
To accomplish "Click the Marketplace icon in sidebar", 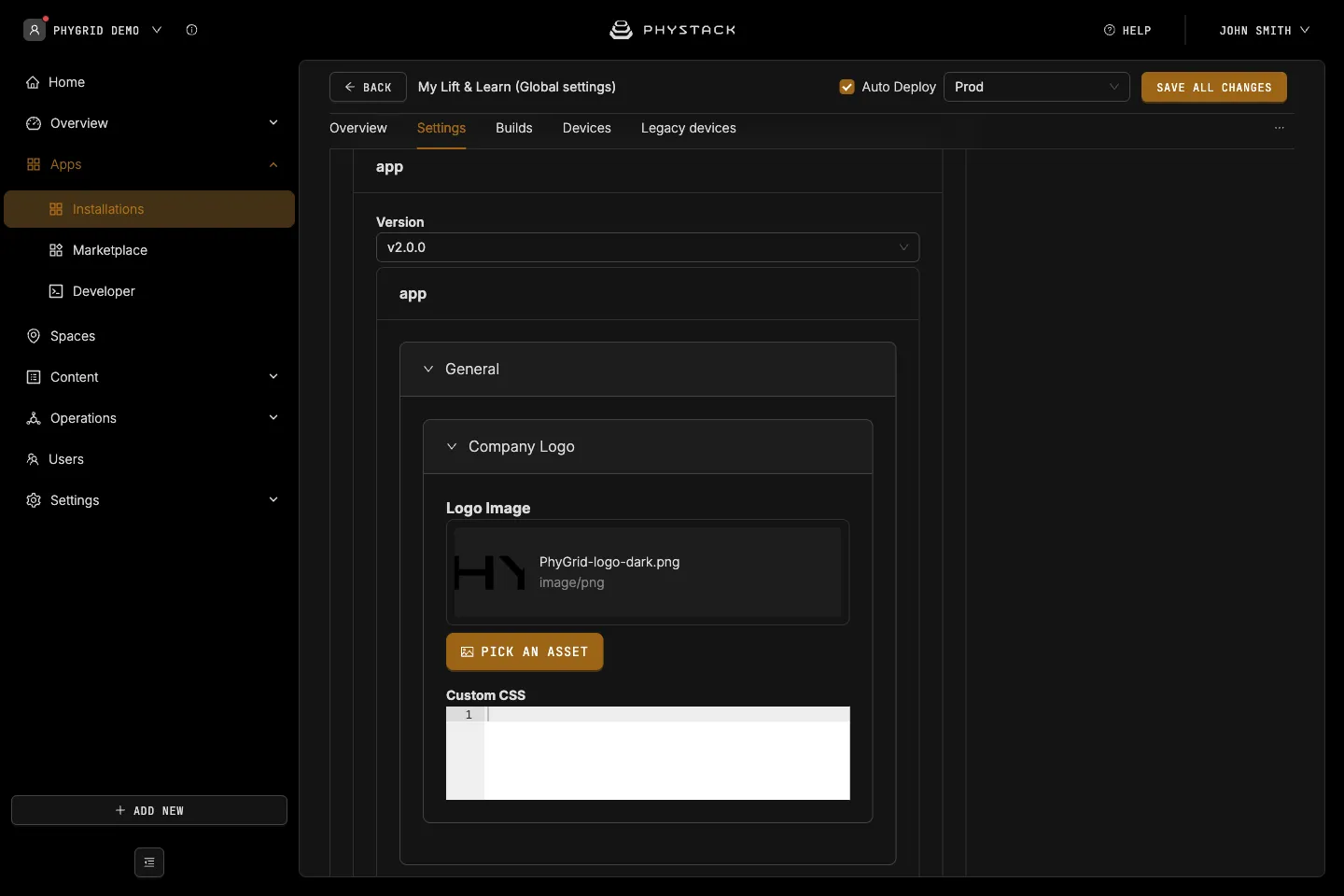I will point(56,250).
